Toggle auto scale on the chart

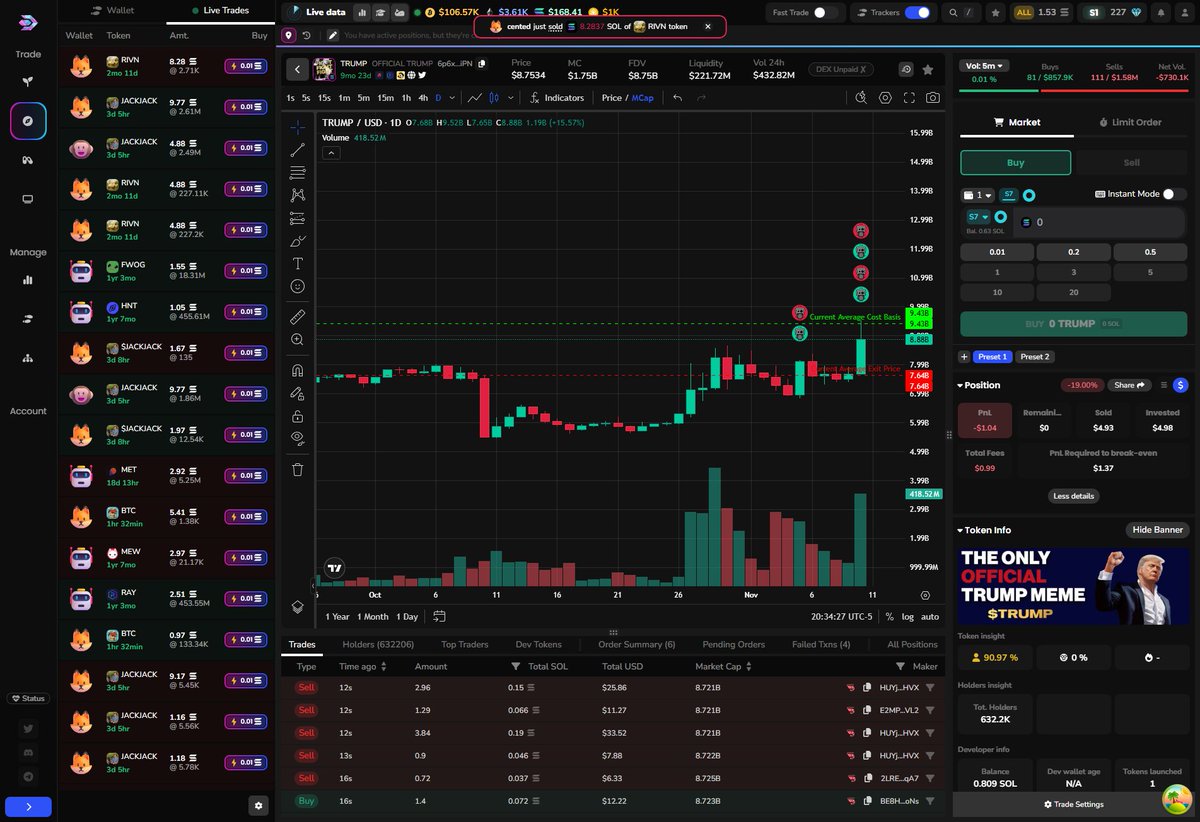point(929,617)
